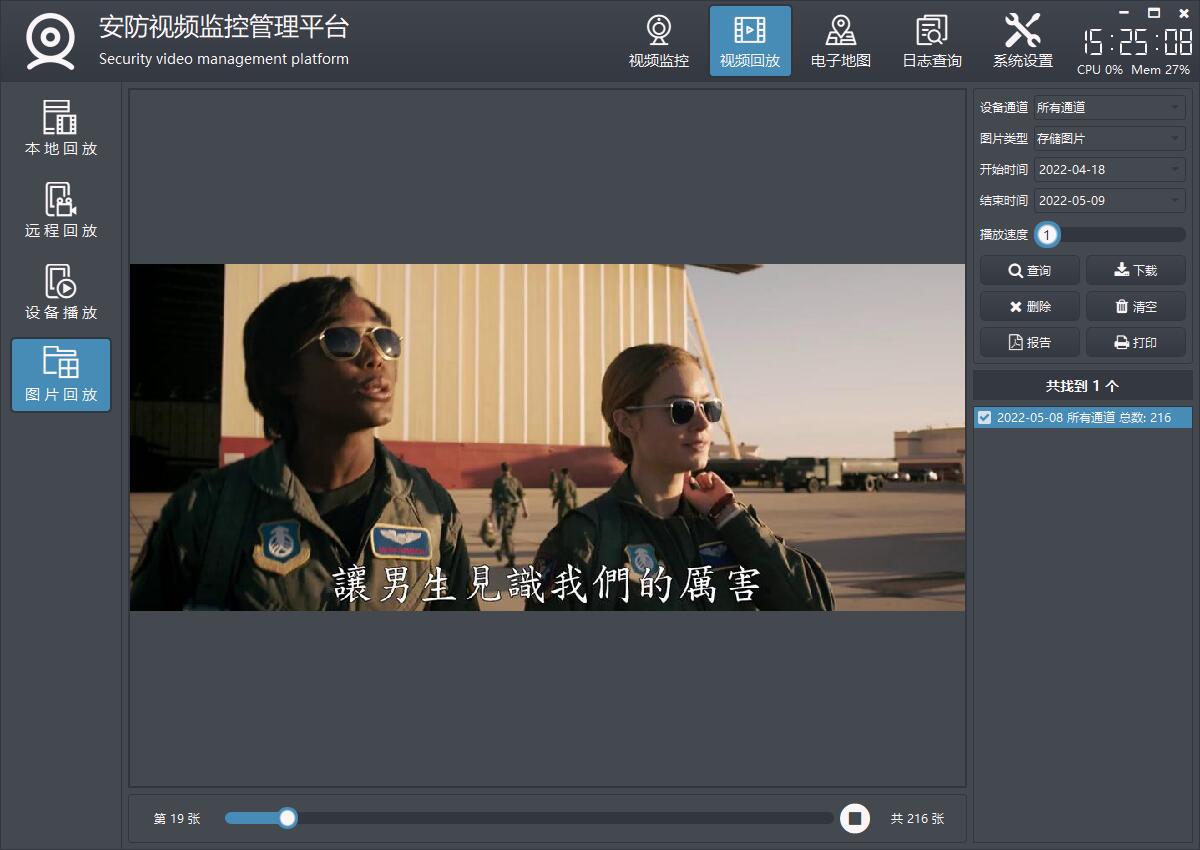Click the 删除 delete button
The width and height of the screenshot is (1200, 850).
tap(1029, 306)
